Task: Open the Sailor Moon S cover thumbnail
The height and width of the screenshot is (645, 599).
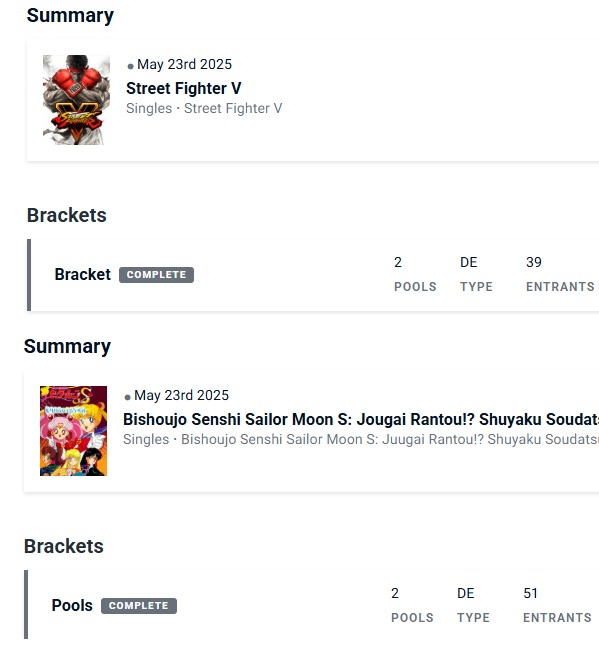Action: [x=73, y=431]
